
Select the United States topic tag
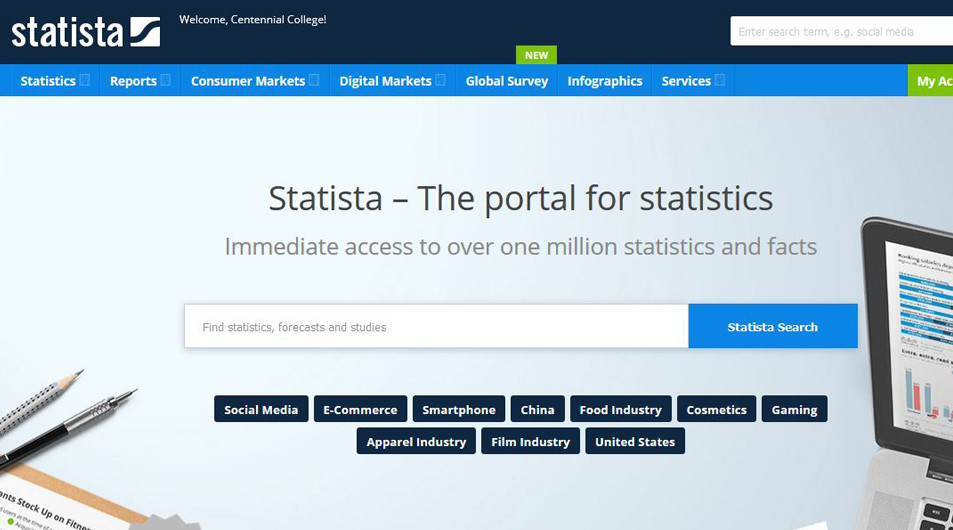(x=635, y=441)
